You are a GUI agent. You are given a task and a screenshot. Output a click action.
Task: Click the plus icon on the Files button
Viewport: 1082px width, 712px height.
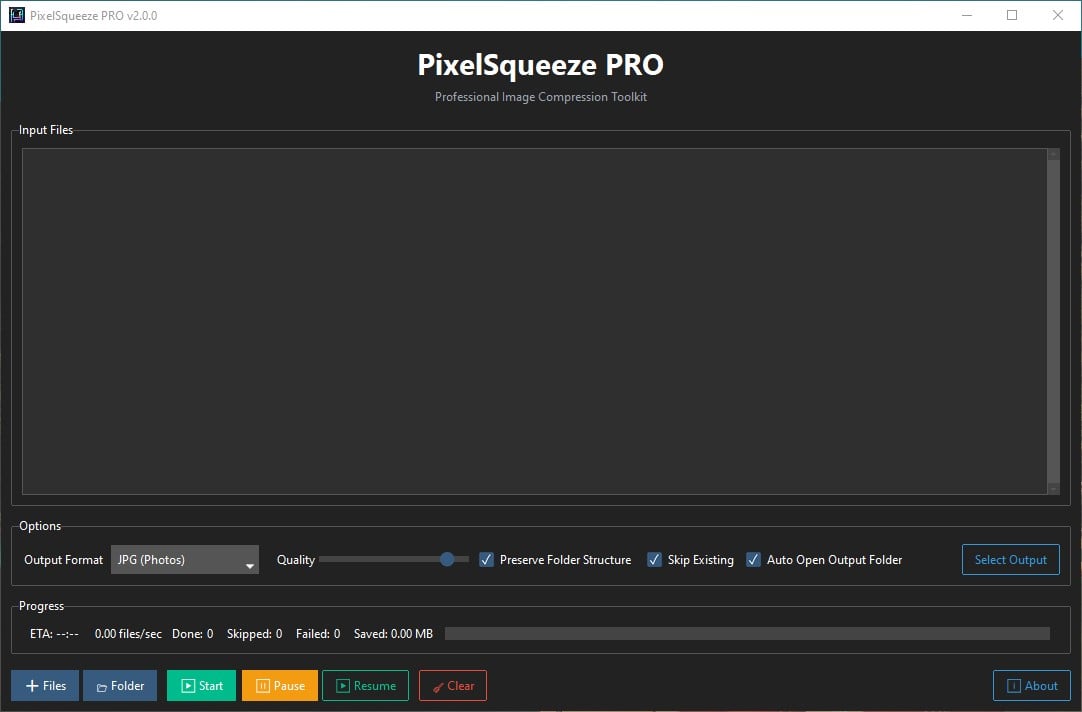pyautogui.click(x=31, y=685)
